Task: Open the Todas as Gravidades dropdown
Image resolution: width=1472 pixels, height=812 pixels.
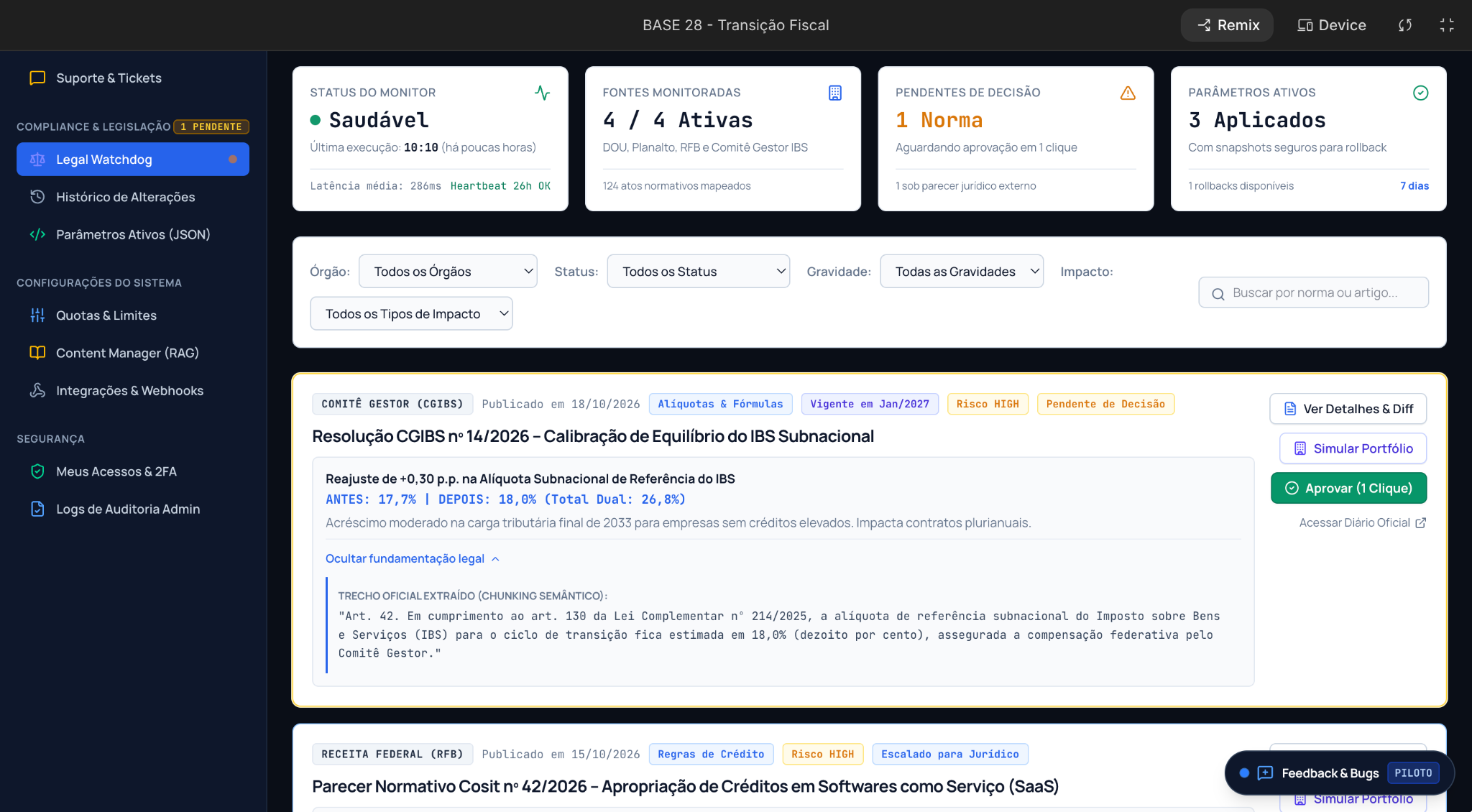Action: pos(962,271)
